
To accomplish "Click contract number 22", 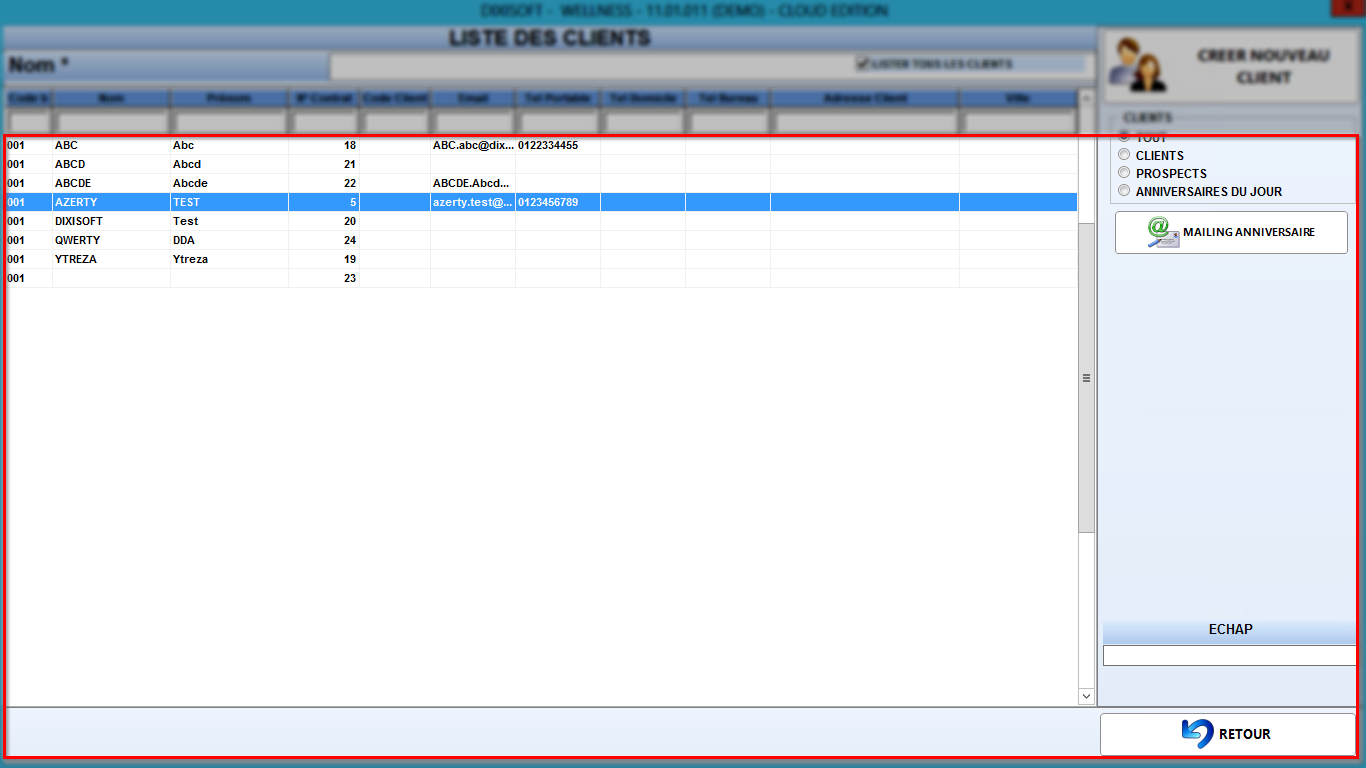I will click(x=349, y=183).
